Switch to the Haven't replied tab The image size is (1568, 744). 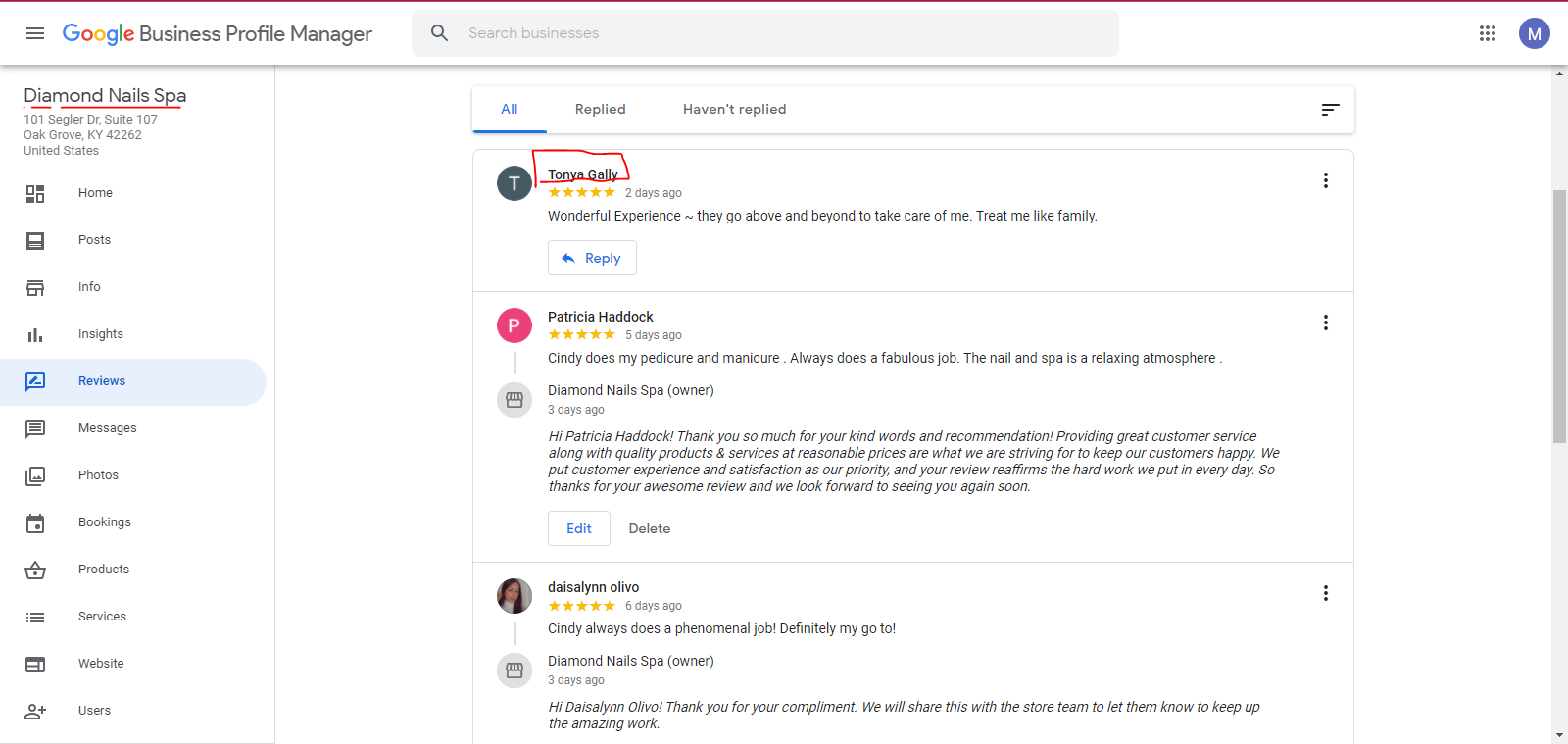point(735,109)
